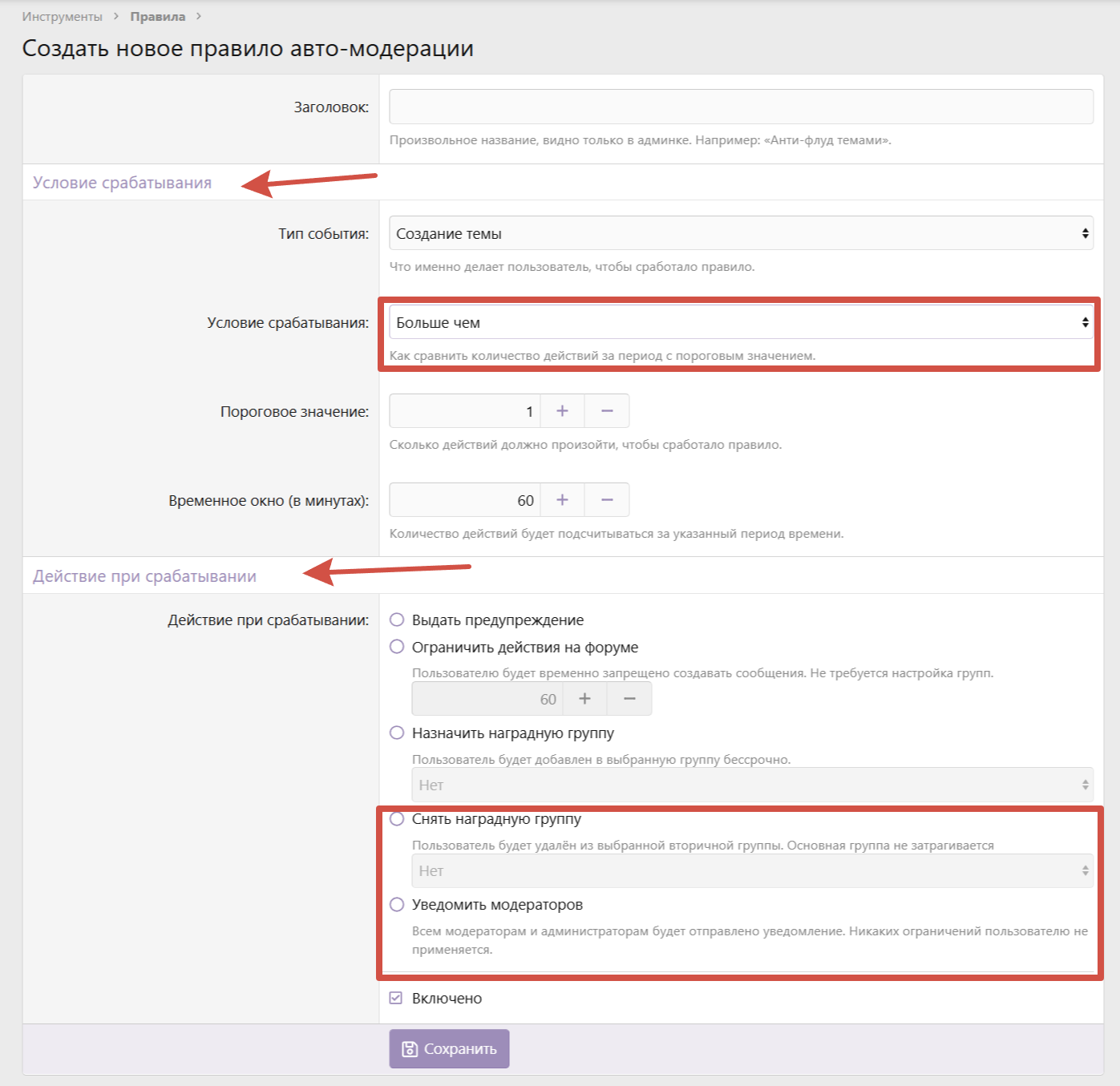Click minus on forum restriction duration stepper
Screen dimensions: 1120x1086
629,699
